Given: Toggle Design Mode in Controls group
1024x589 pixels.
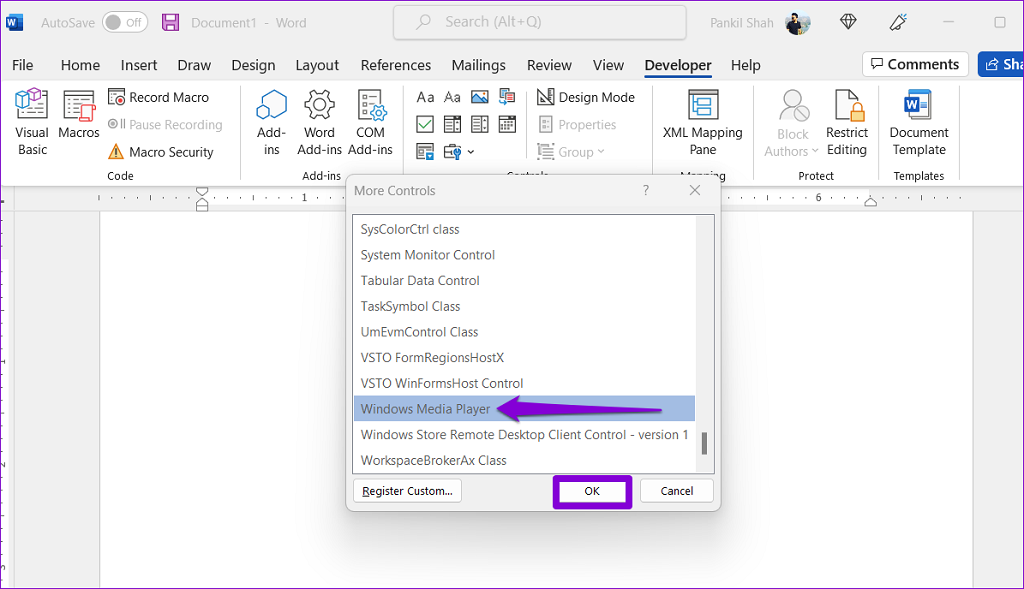Looking at the screenshot, I should click(586, 97).
